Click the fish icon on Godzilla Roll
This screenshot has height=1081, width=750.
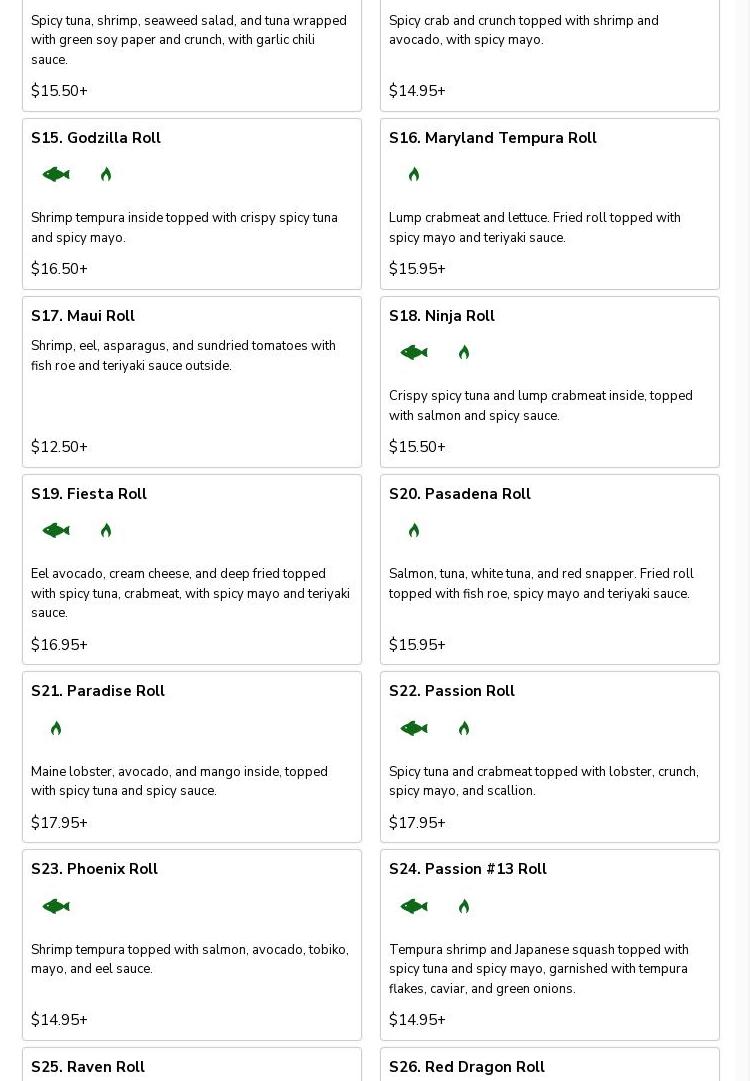[x=56, y=175]
